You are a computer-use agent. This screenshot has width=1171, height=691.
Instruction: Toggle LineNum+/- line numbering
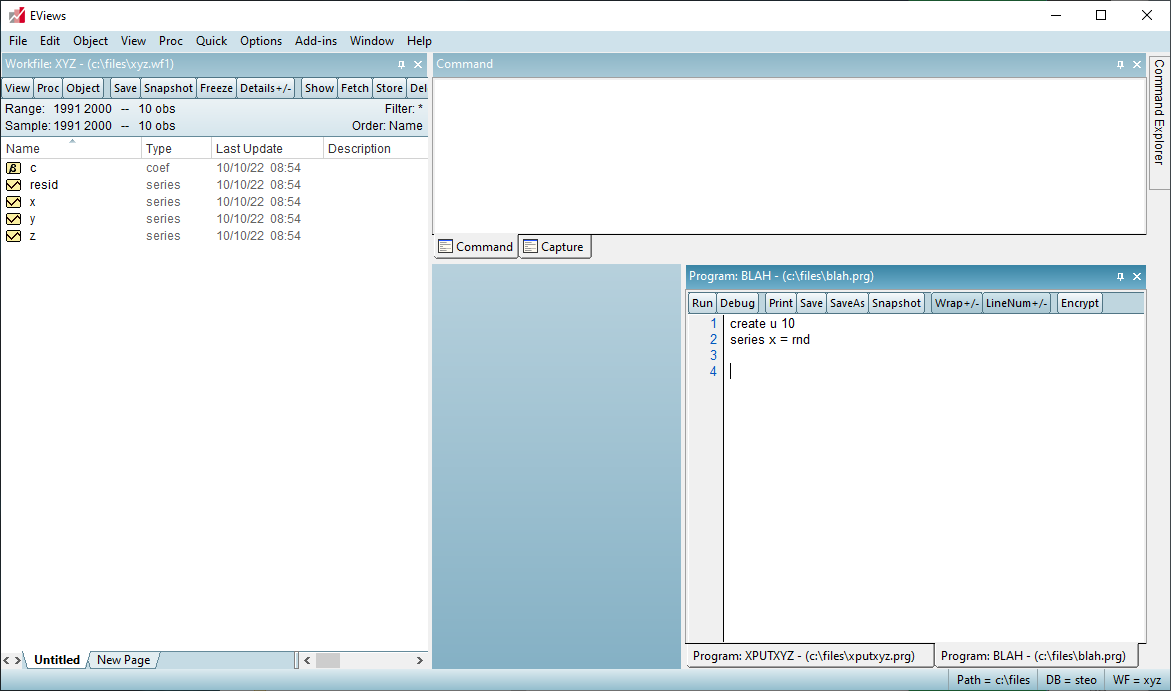(1016, 303)
